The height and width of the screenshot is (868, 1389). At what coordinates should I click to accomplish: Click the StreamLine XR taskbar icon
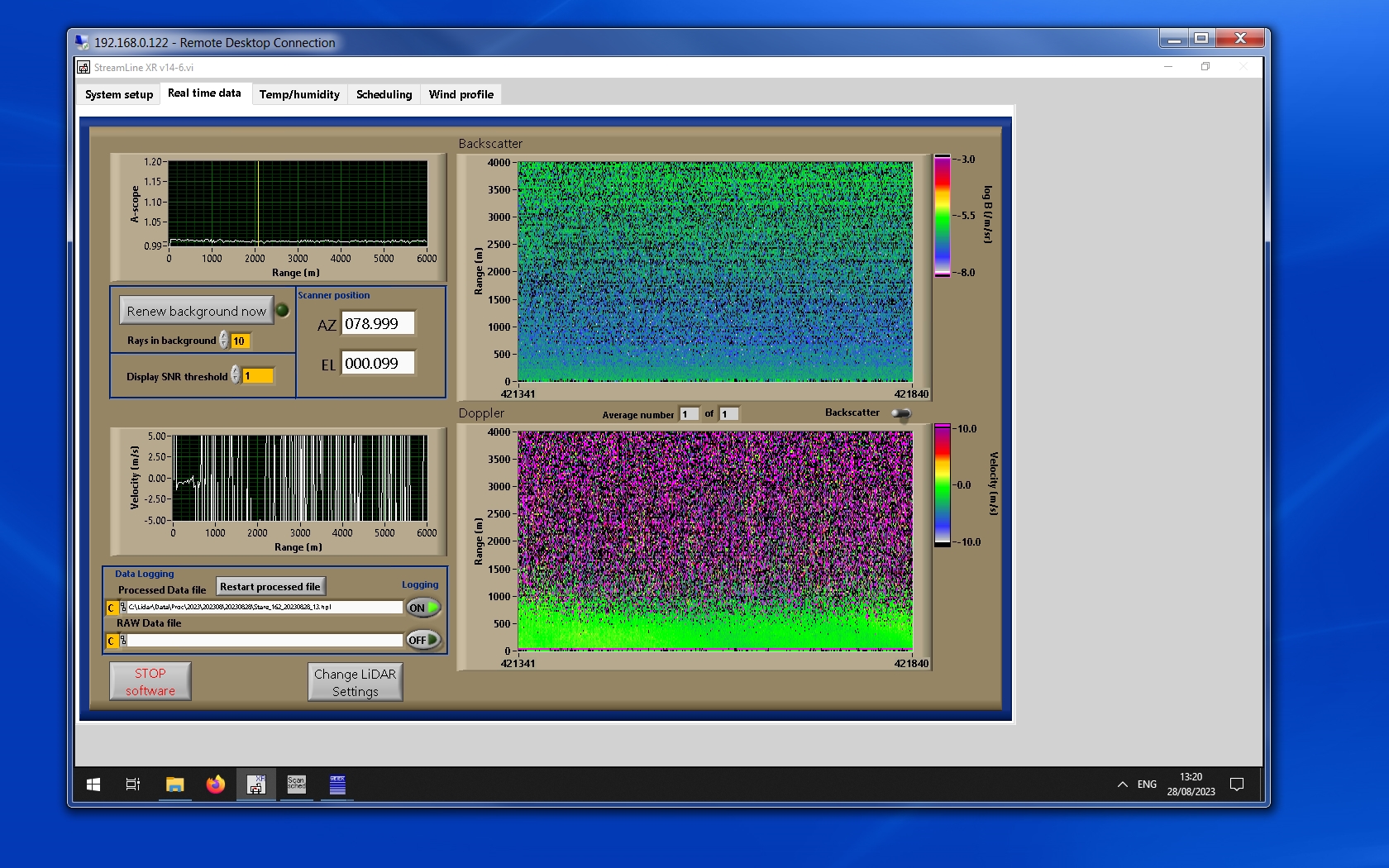pyautogui.click(x=256, y=785)
